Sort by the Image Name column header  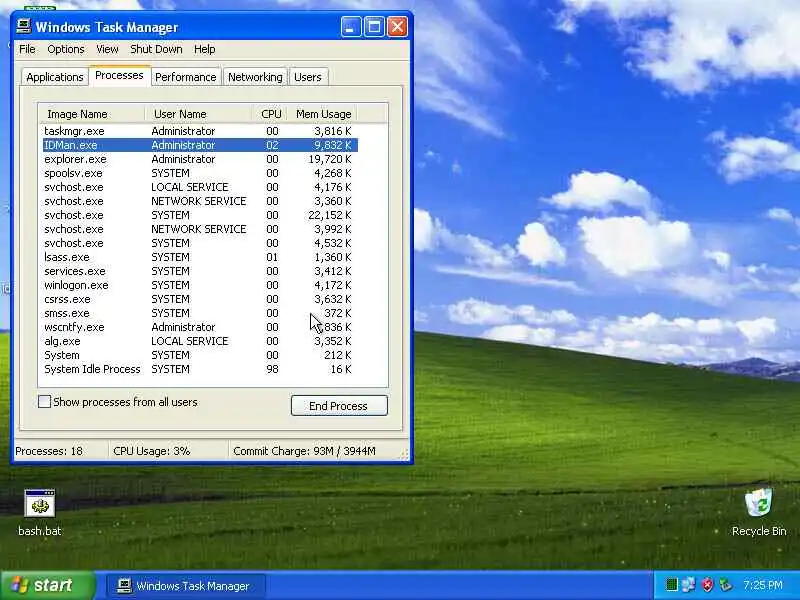(92, 114)
